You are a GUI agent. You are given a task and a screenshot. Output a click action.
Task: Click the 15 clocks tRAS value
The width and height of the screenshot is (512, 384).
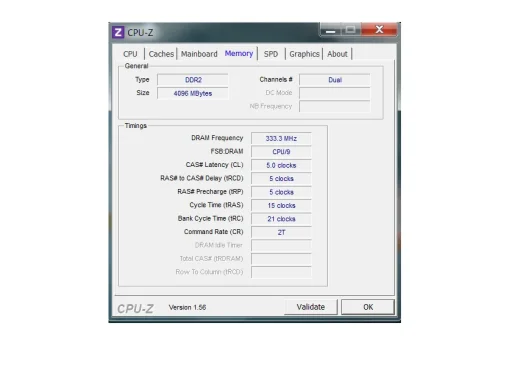pyautogui.click(x=281, y=205)
